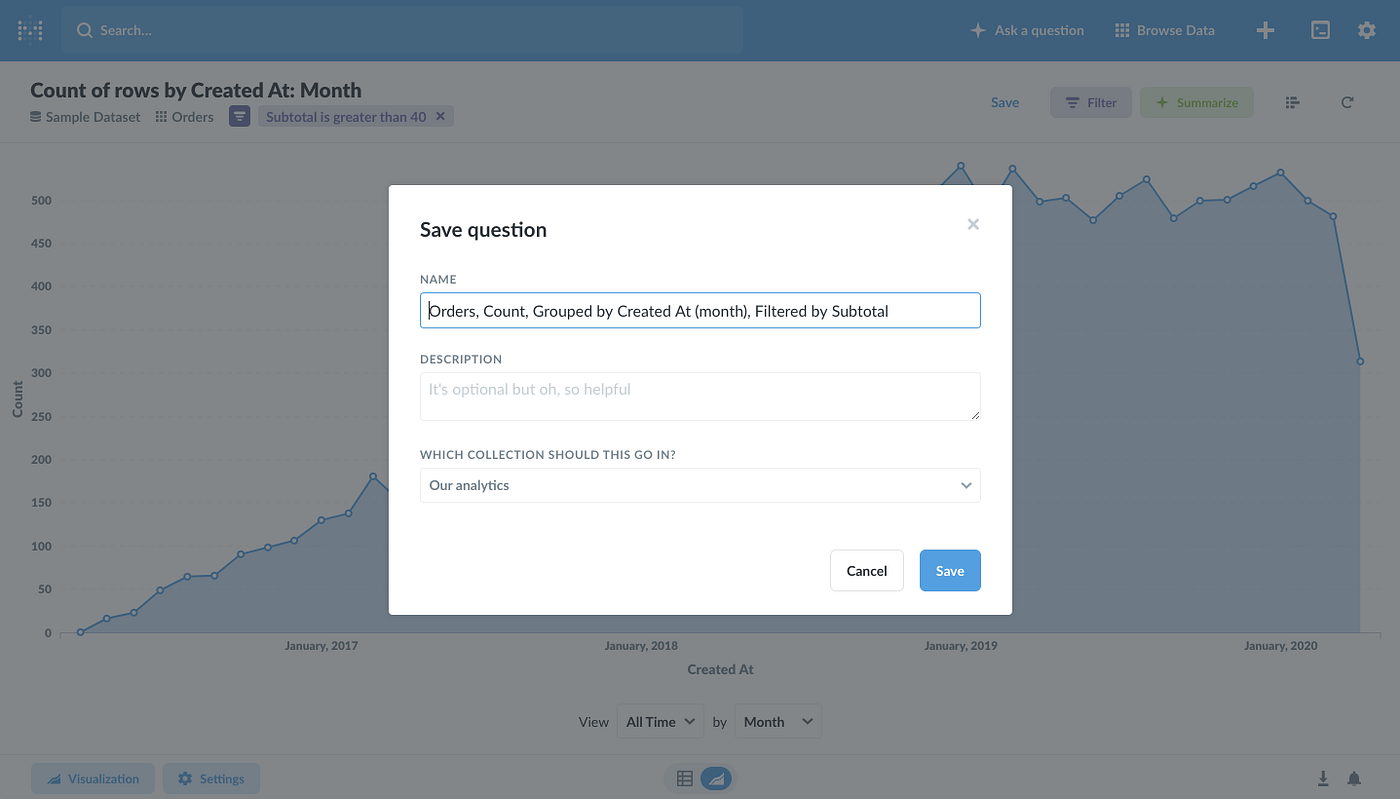Remove the Subtotal filter with its X icon
Screen dimensions: 1400x799
pos(440,115)
